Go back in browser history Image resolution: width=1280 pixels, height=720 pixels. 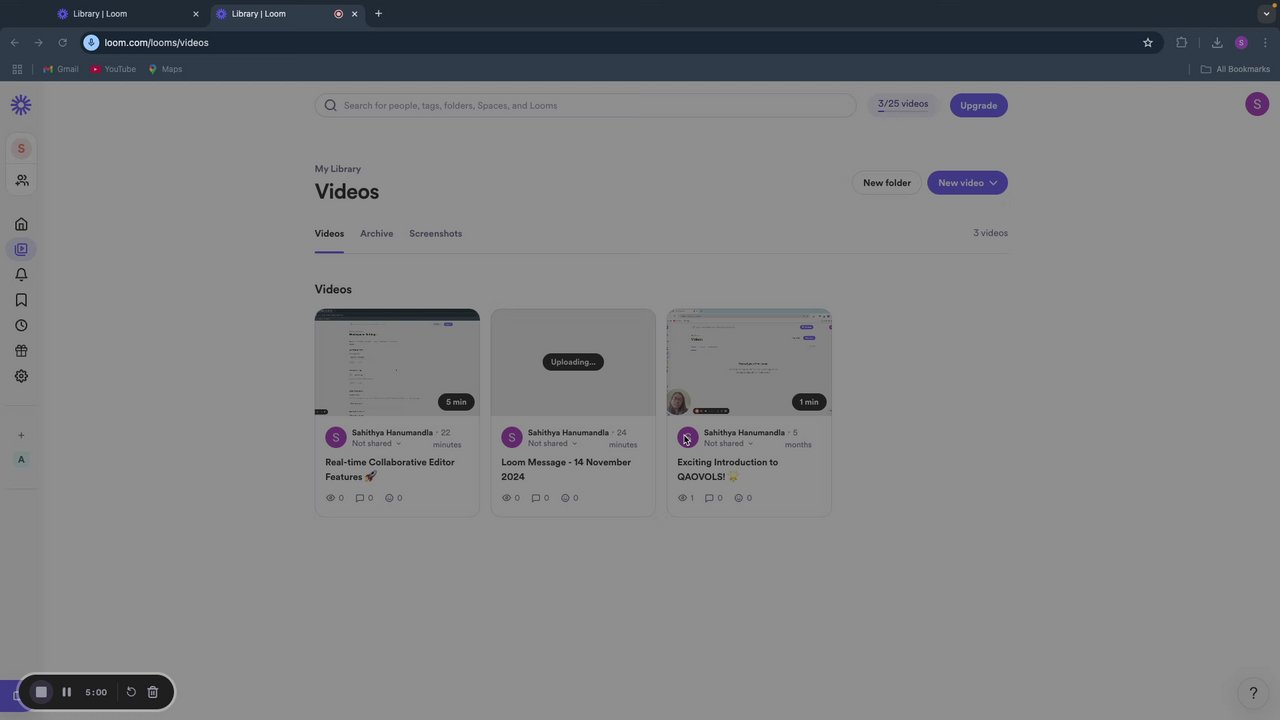[14, 42]
